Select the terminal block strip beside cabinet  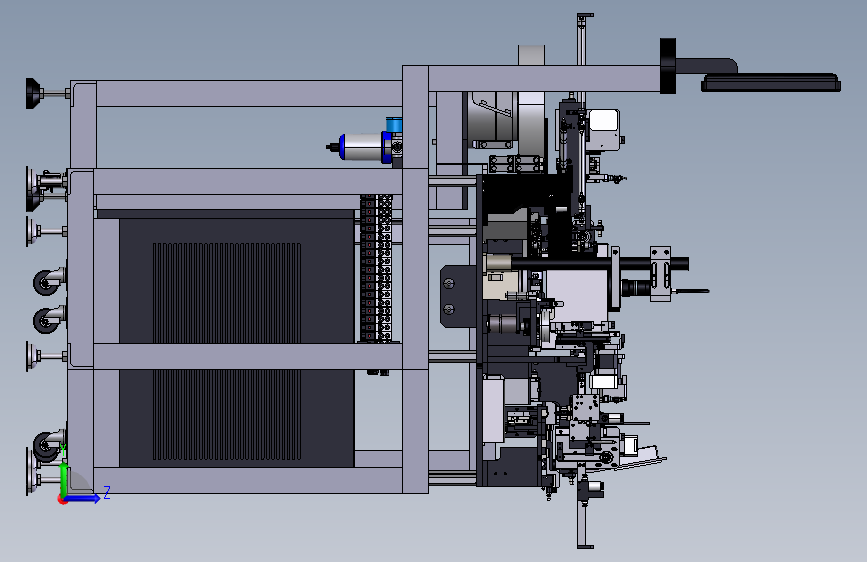(x=376, y=268)
